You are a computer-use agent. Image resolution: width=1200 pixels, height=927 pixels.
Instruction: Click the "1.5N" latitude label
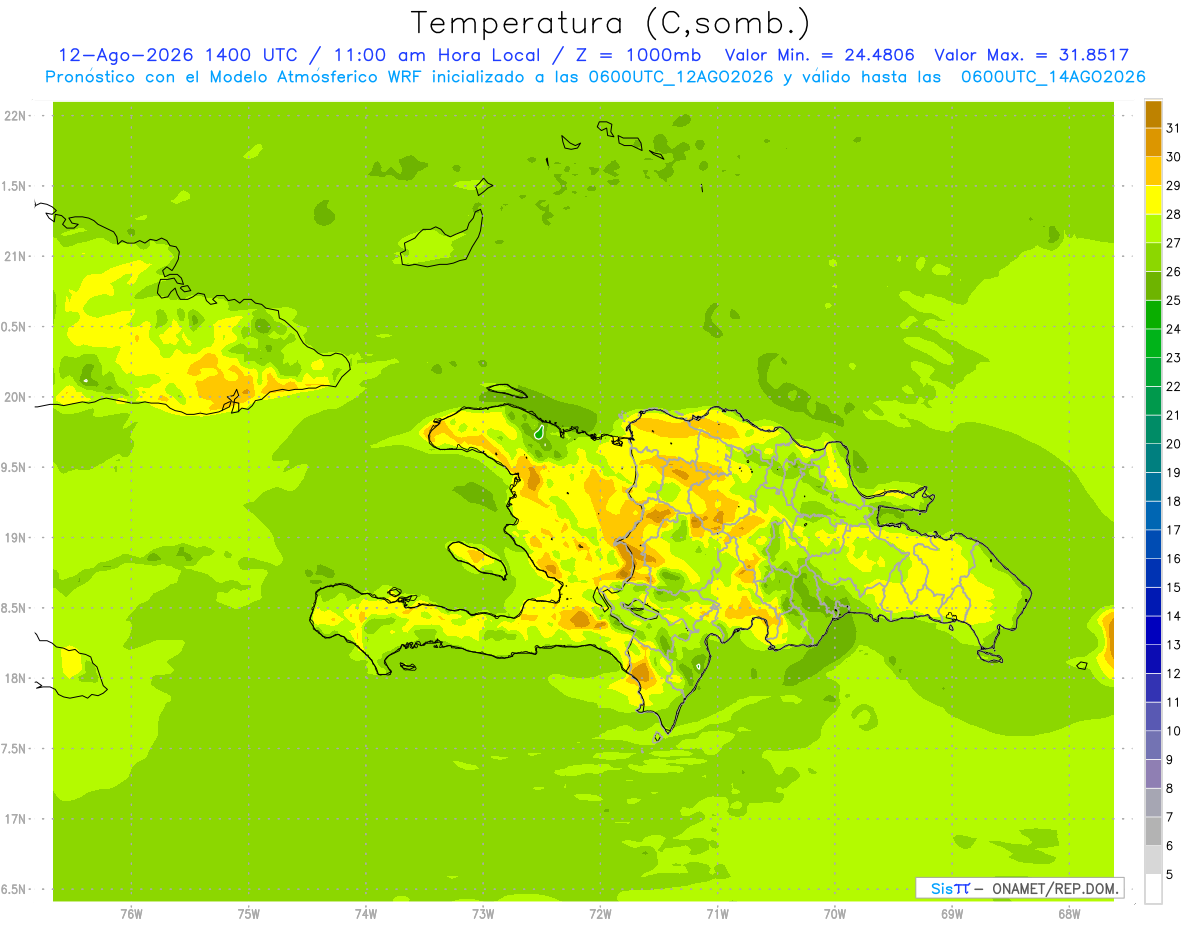14,186
